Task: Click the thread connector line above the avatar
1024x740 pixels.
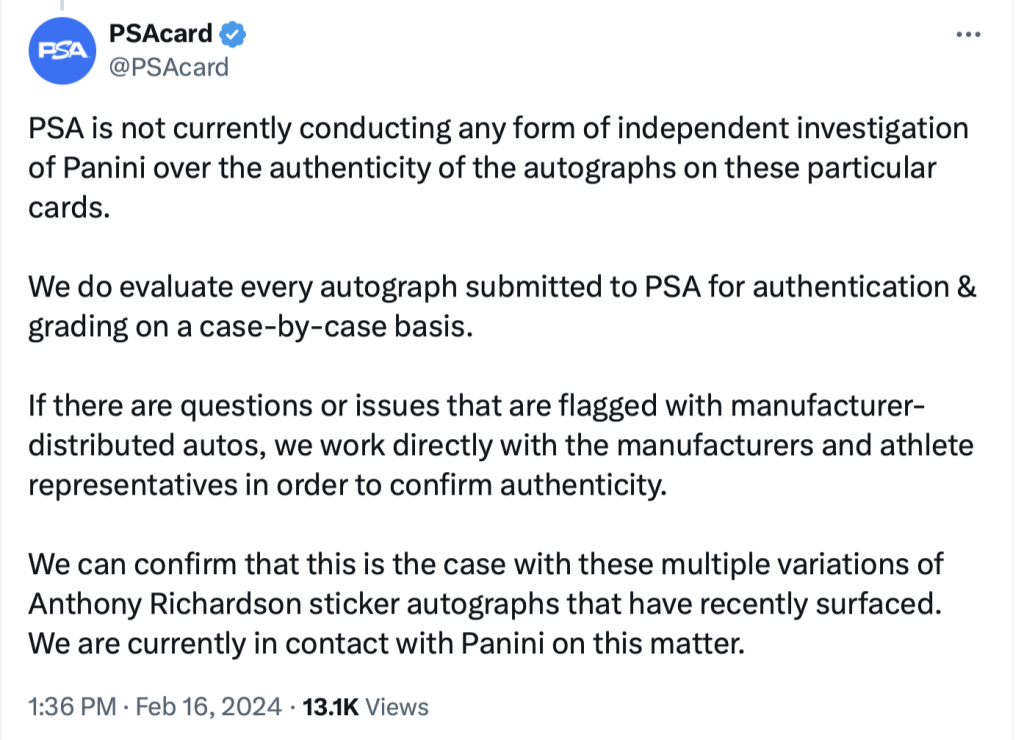Action: [62, 5]
